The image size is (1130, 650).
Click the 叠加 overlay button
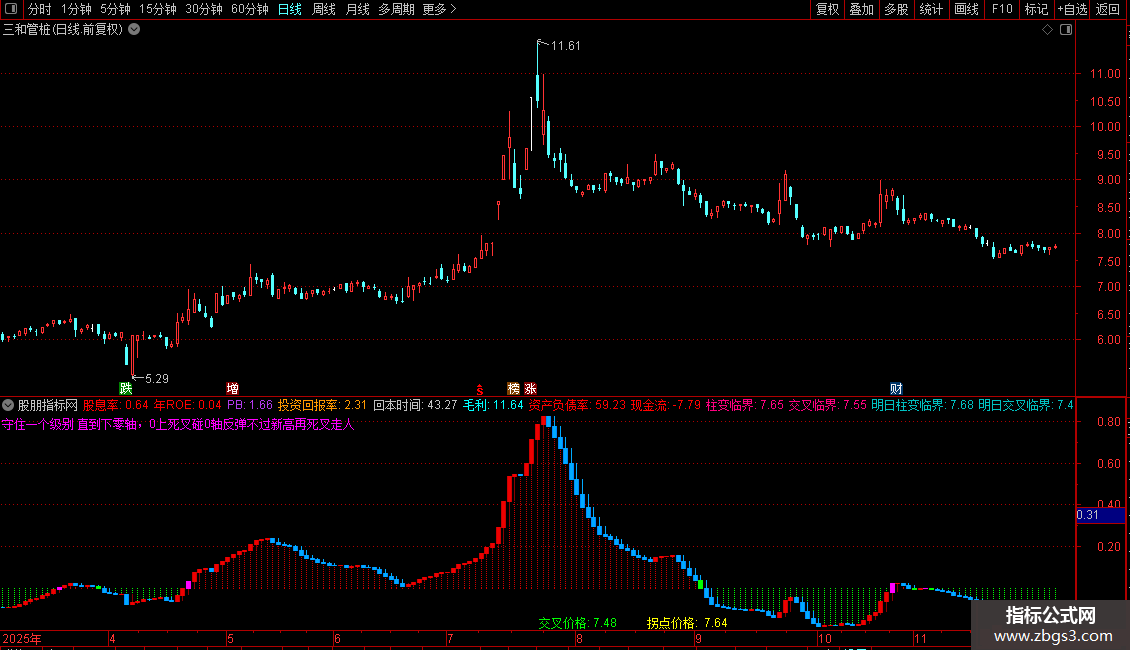861,9
